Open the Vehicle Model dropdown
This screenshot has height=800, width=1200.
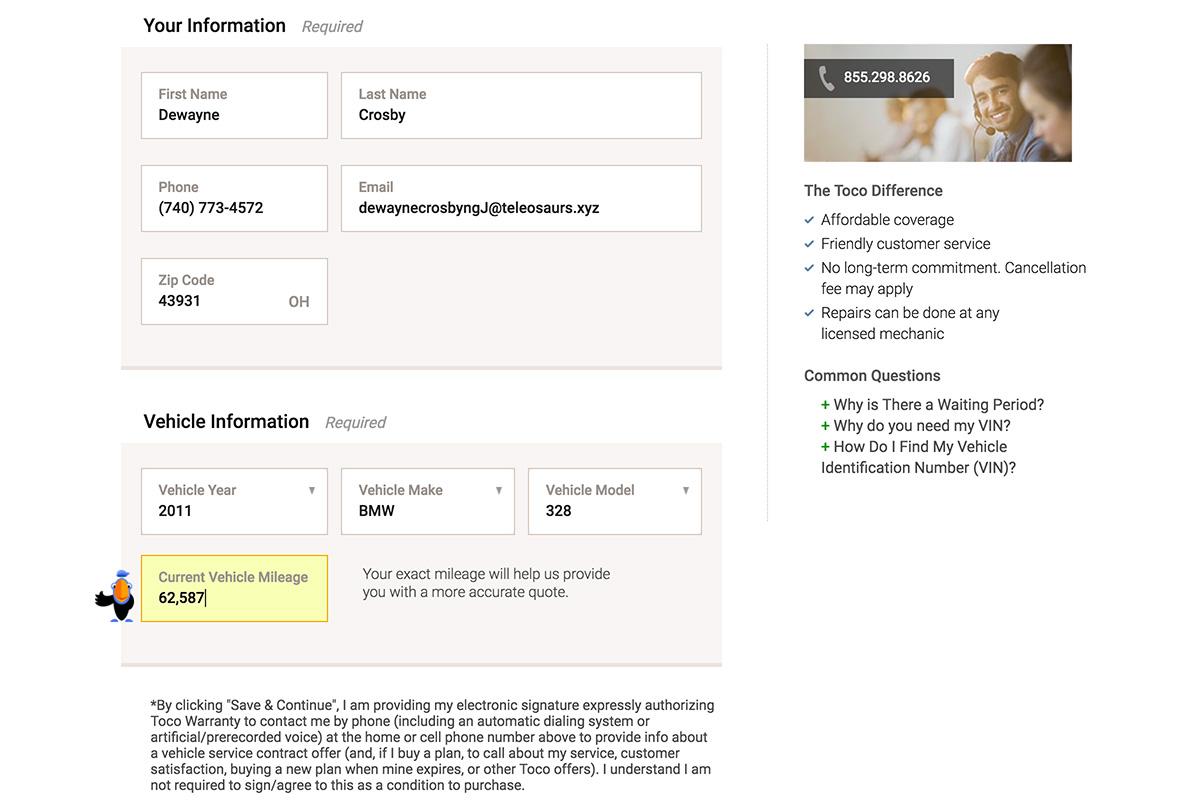pyautogui.click(x=614, y=501)
